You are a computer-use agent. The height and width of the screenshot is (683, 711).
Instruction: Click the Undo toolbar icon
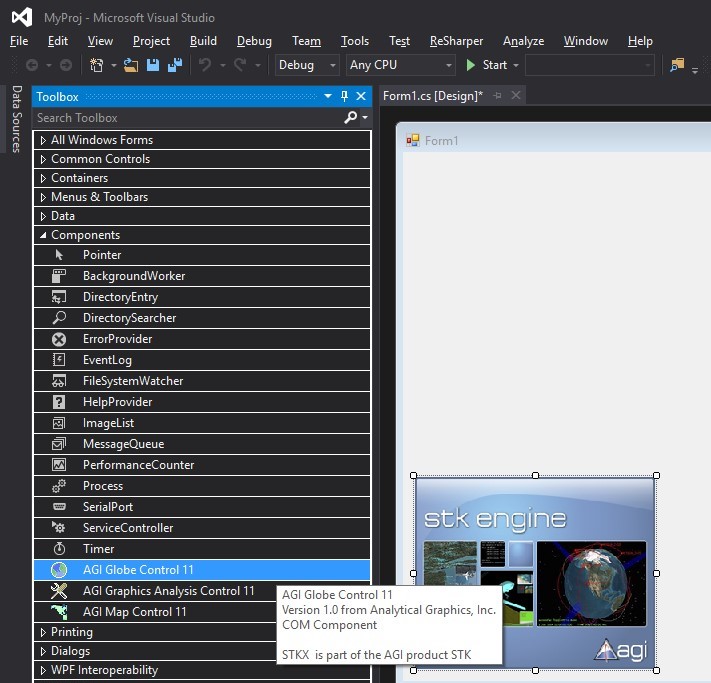pyautogui.click(x=205, y=65)
